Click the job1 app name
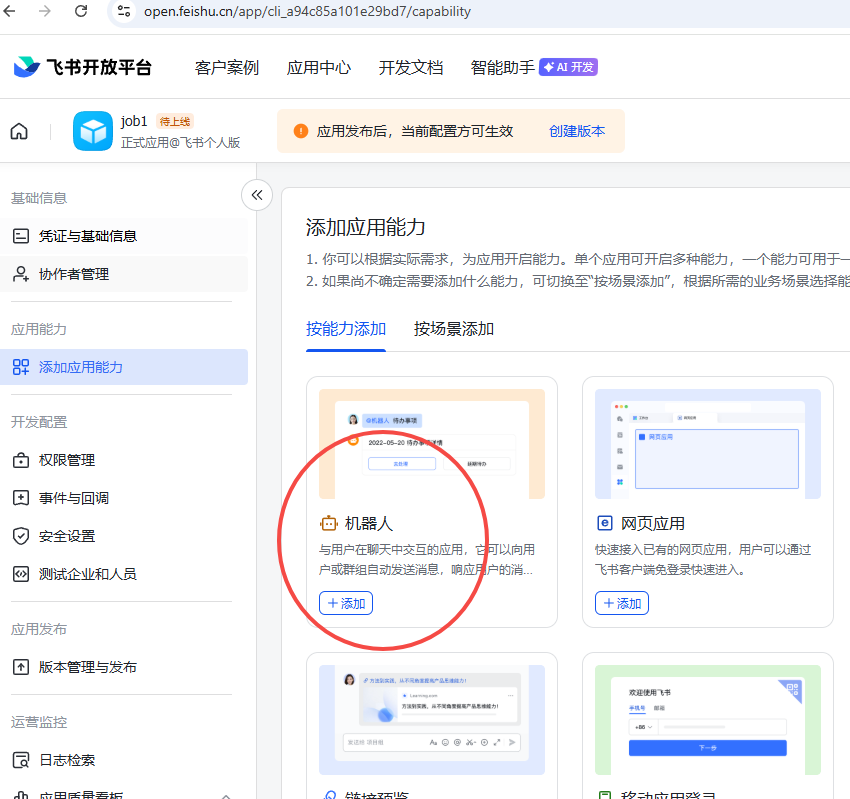The width and height of the screenshot is (850, 799). tap(134, 121)
